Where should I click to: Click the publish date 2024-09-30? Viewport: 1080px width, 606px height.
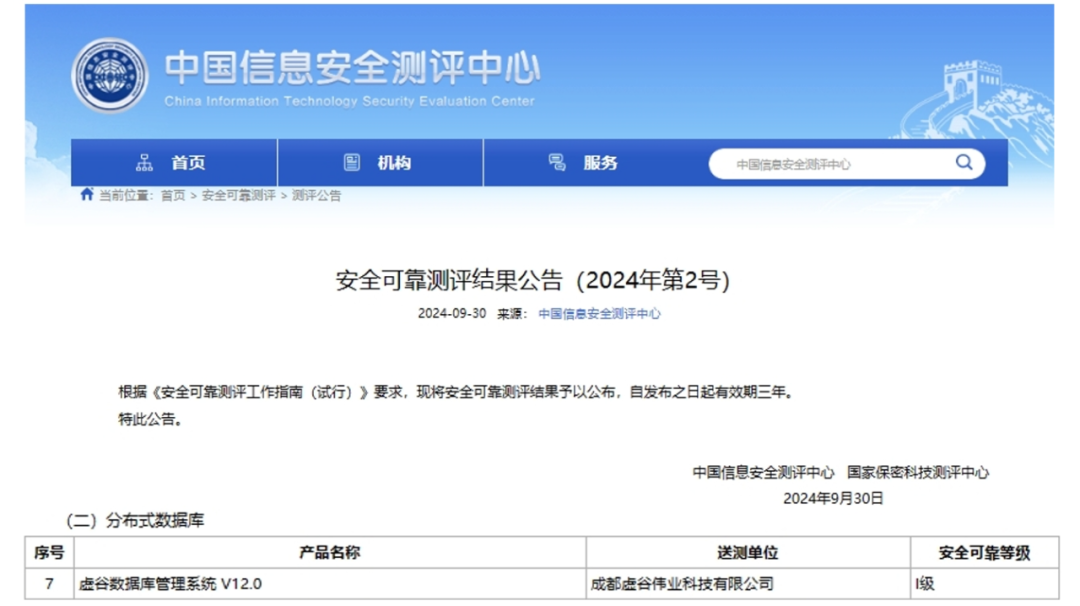coord(452,313)
